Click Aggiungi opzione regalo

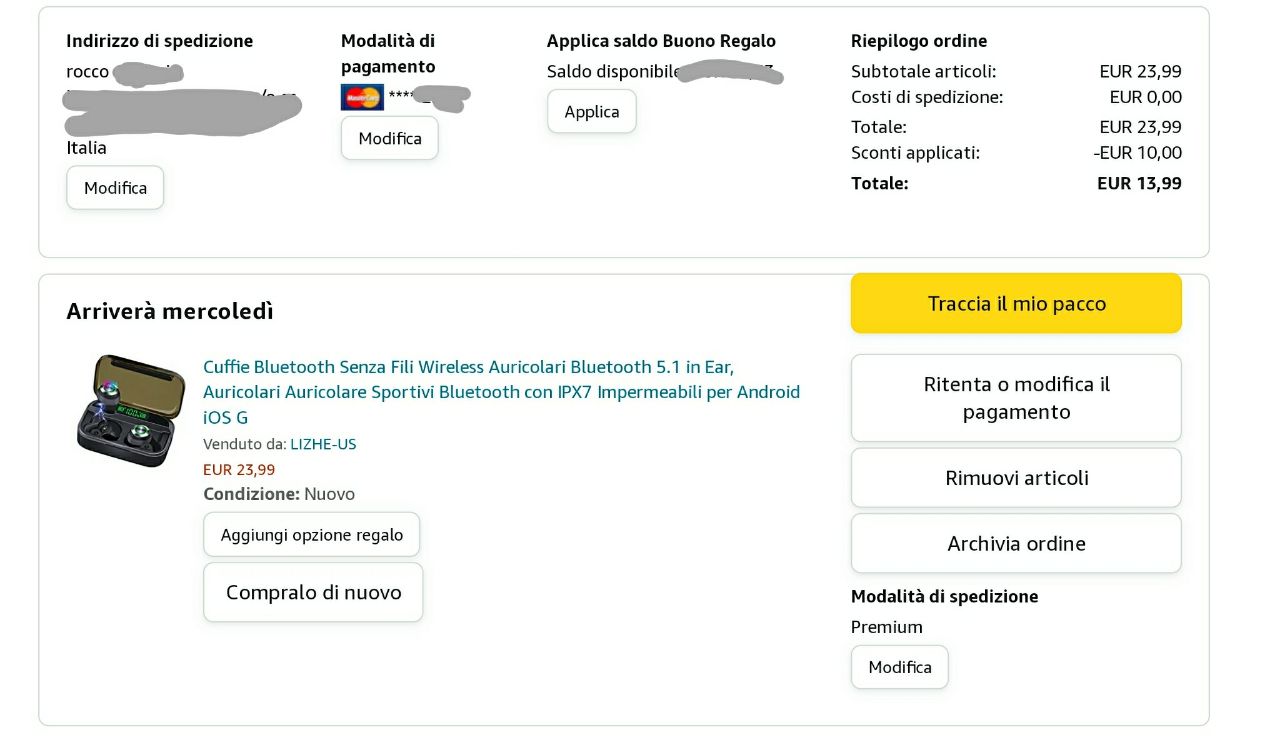coord(311,535)
